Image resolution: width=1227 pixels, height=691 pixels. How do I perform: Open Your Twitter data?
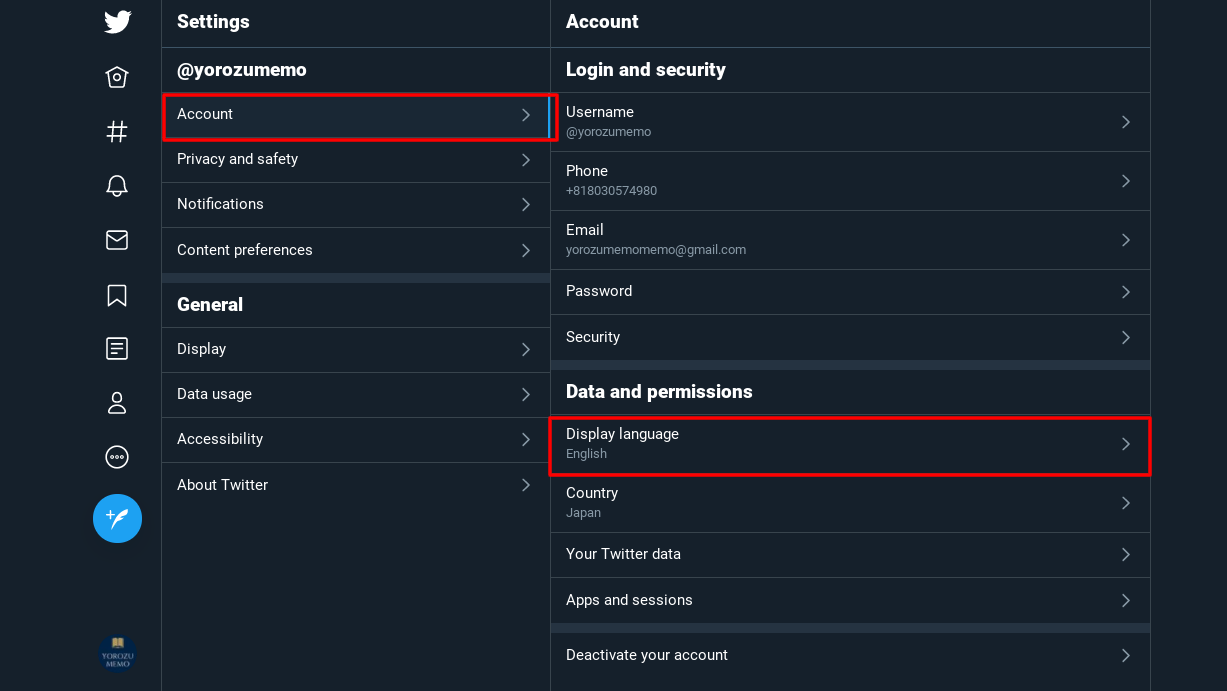coord(850,555)
